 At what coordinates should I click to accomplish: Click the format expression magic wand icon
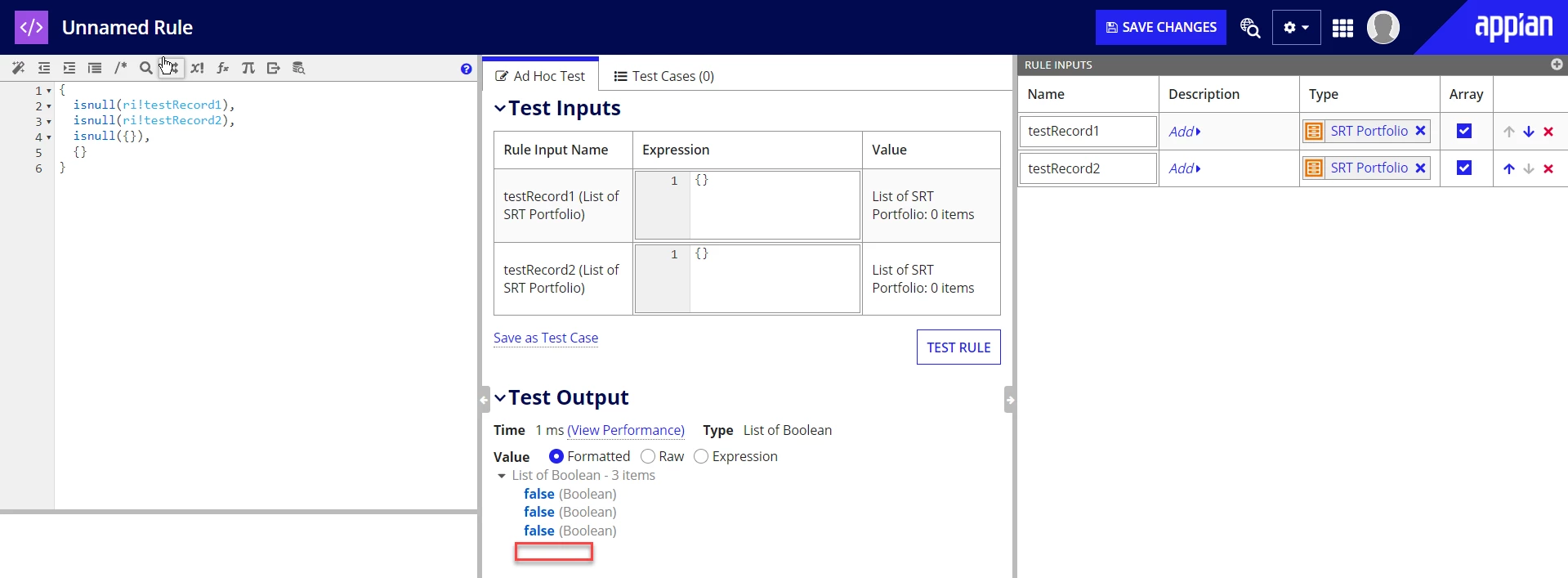pos(18,68)
